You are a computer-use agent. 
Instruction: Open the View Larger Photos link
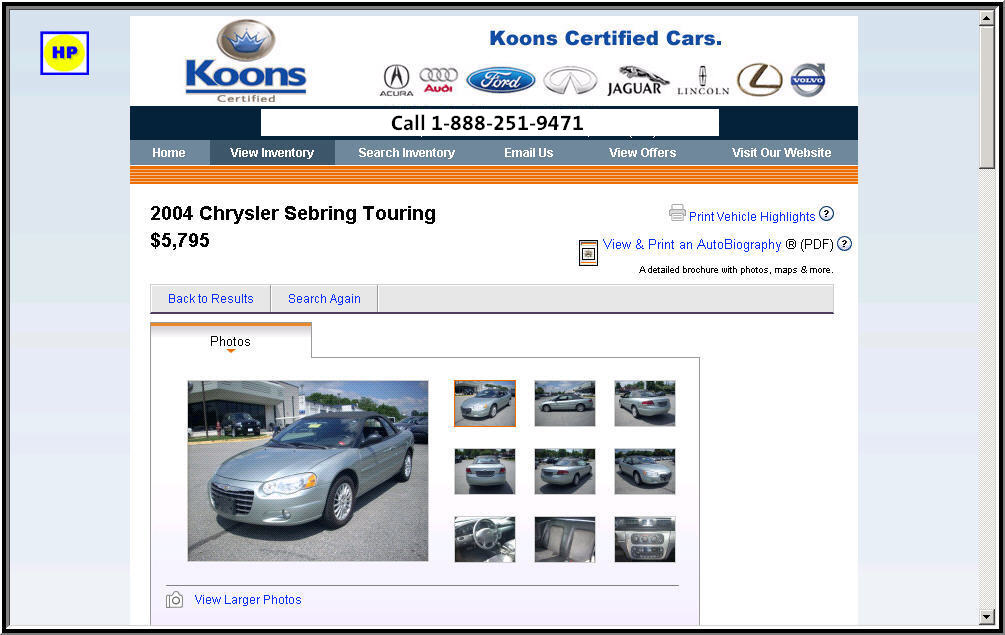(x=247, y=600)
